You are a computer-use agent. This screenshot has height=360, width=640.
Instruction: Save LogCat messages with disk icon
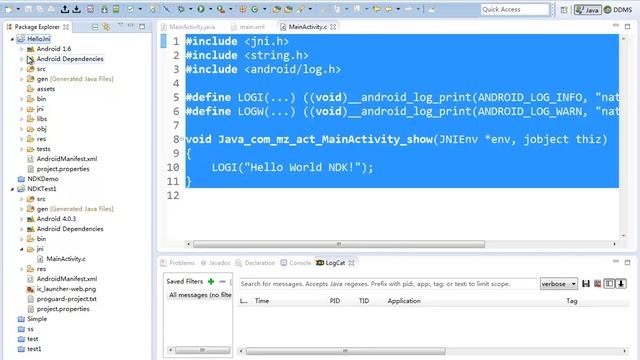click(x=586, y=284)
